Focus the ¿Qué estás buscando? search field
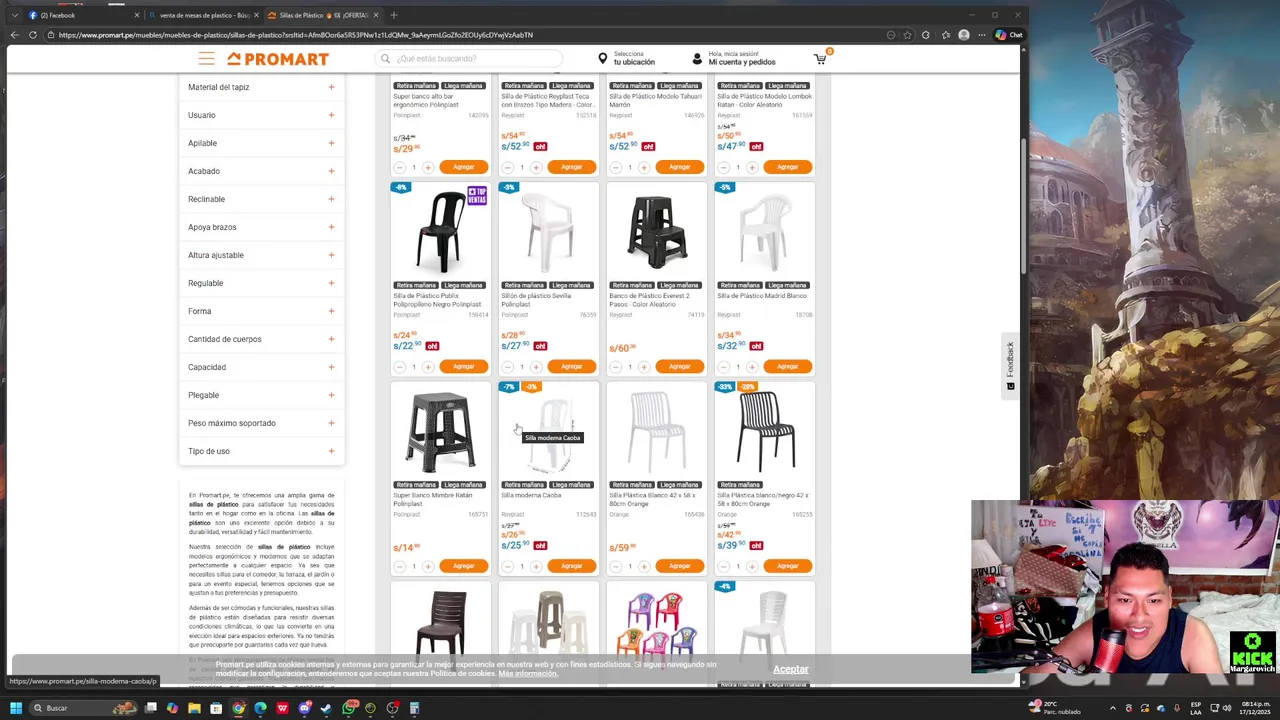The width and height of the screenshot is (1280, 720). pos(470,59)
